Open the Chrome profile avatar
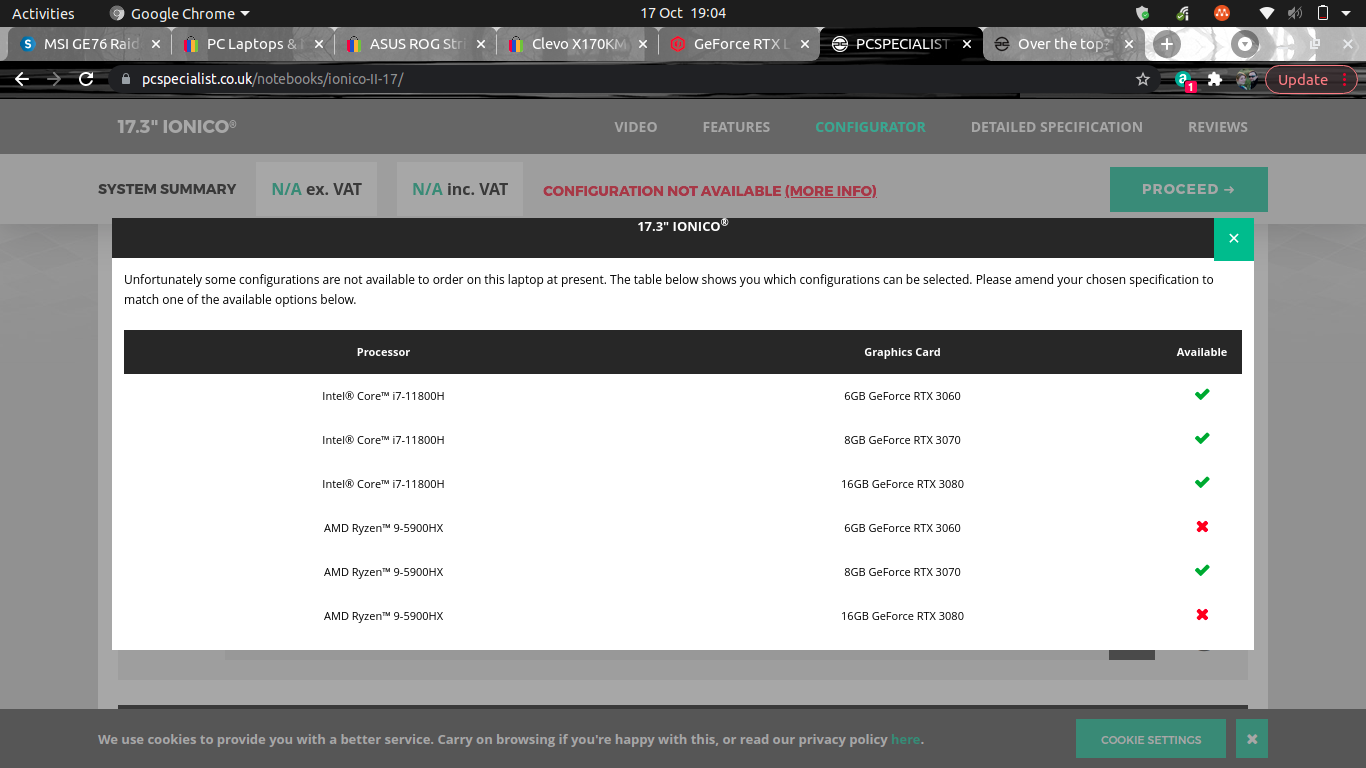Viewport: 1366px width, 768px height. [1245, 79]
